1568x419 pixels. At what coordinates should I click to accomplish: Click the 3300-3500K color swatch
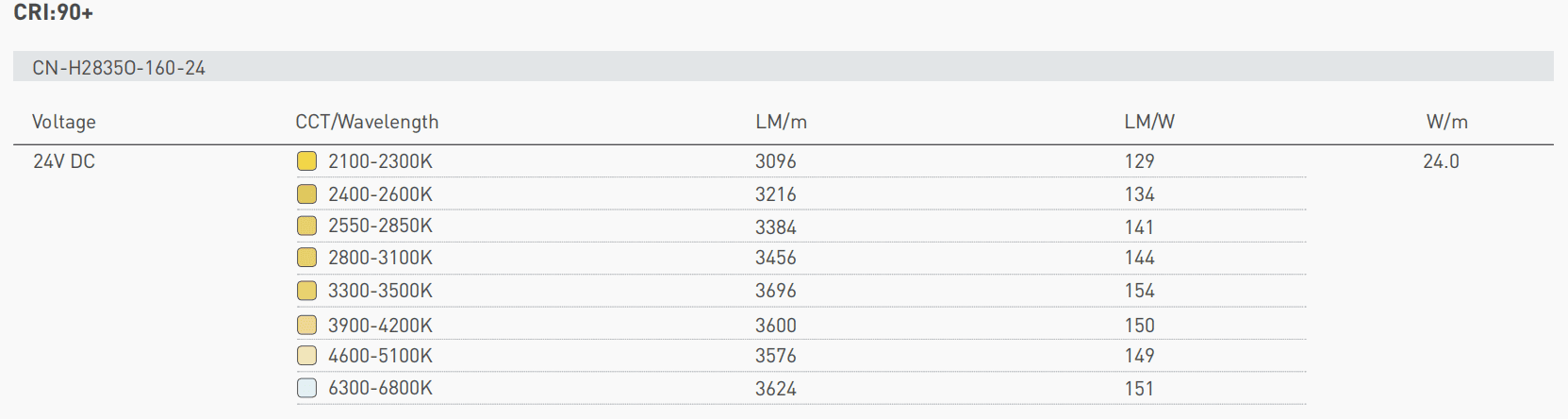[x=306, y=291]
